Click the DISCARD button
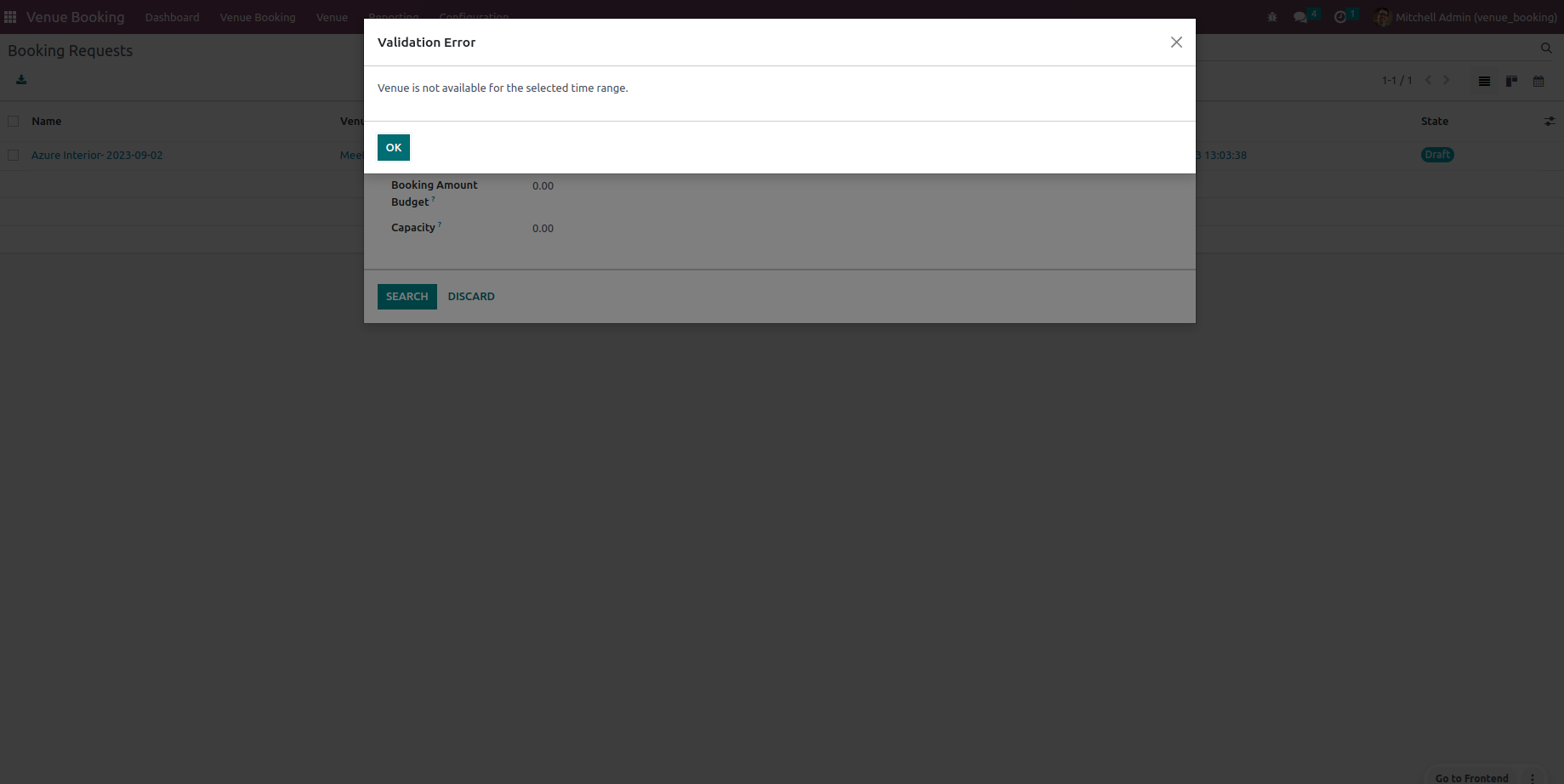The height and width of the screenshot is (784, 1564). (x=471, y=297)
